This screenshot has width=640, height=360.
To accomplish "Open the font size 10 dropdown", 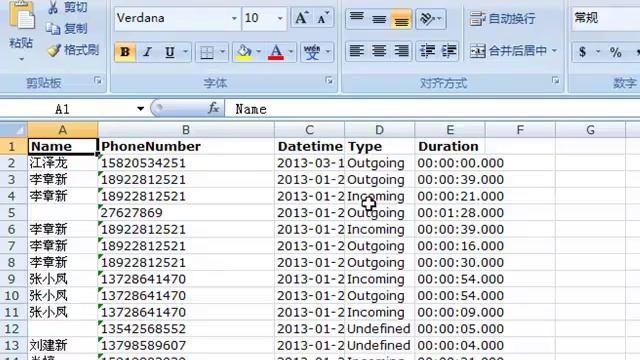I will (x=280, y=18).
